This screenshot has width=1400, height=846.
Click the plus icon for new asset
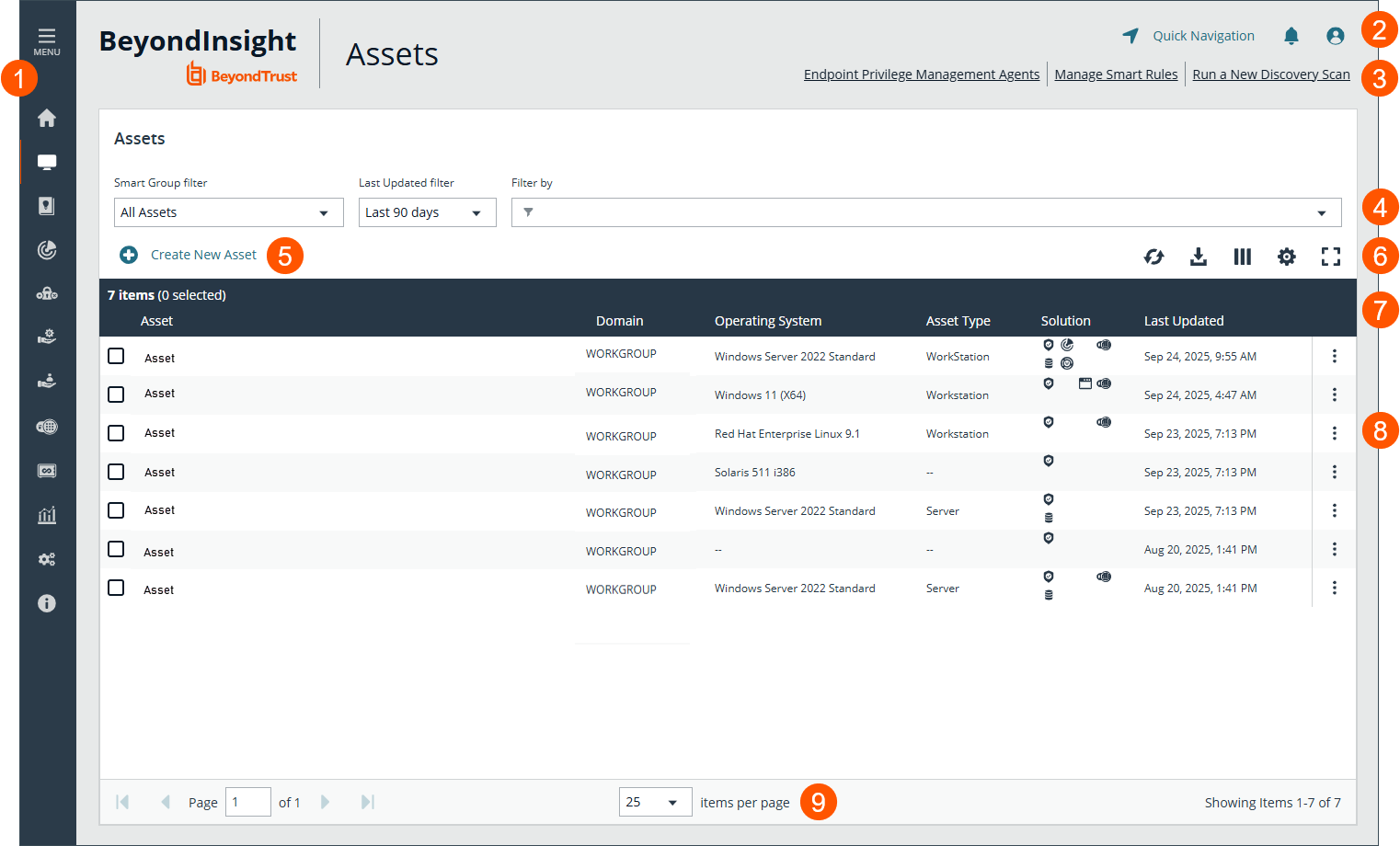point(129,255)
